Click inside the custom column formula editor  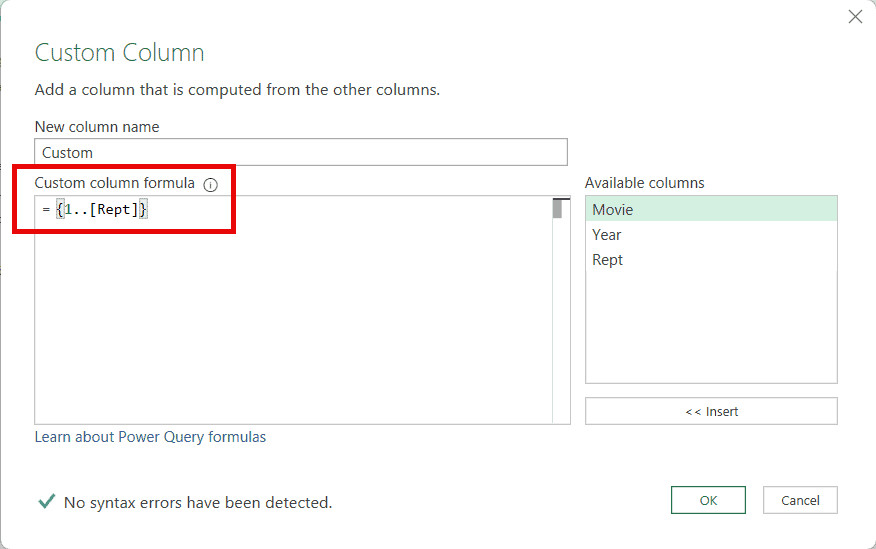tap(290, 320)
